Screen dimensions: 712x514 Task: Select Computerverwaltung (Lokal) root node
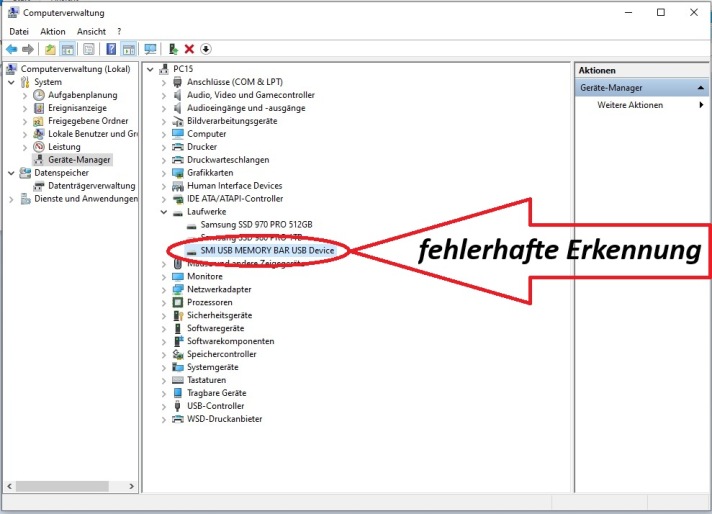tap(75, 69)
